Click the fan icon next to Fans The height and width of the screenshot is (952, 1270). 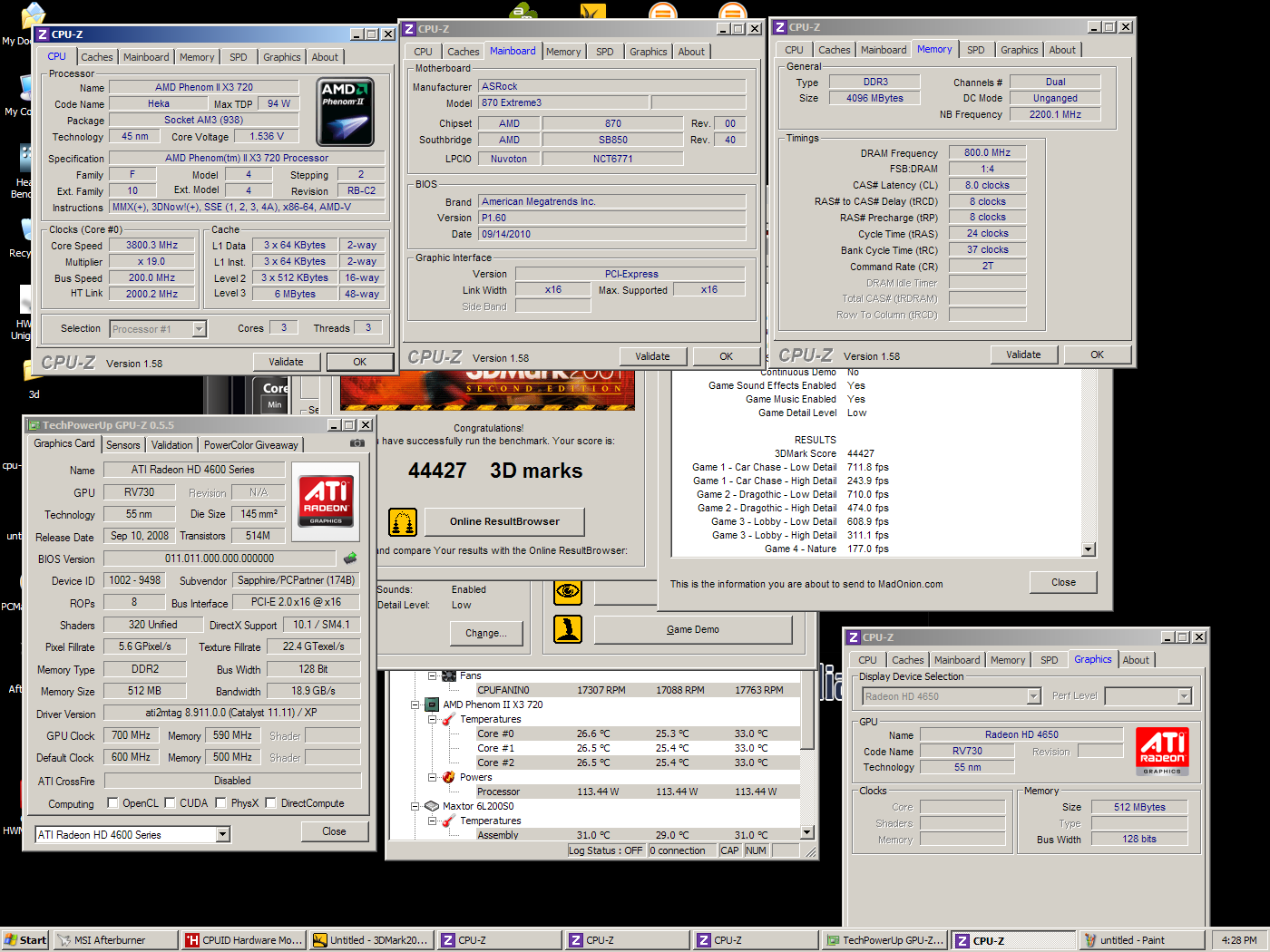point(449,676)
